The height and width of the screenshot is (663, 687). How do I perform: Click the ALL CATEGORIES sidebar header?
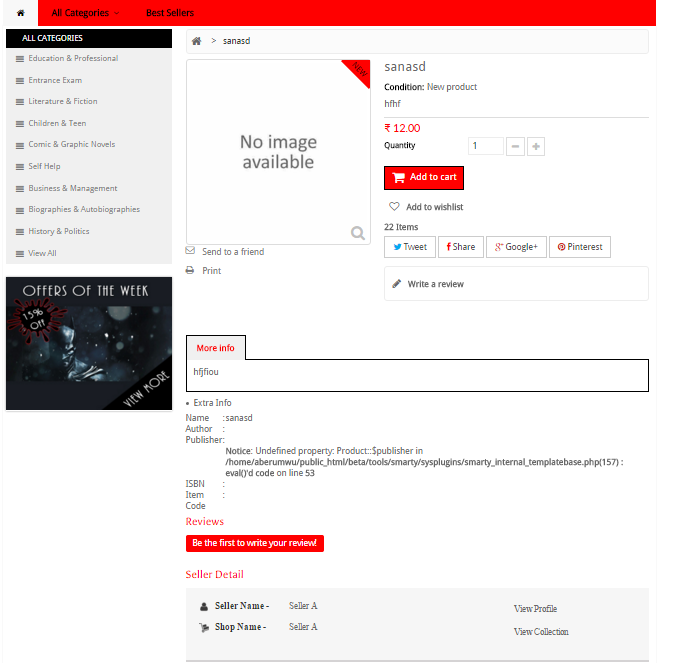(89, 39)
